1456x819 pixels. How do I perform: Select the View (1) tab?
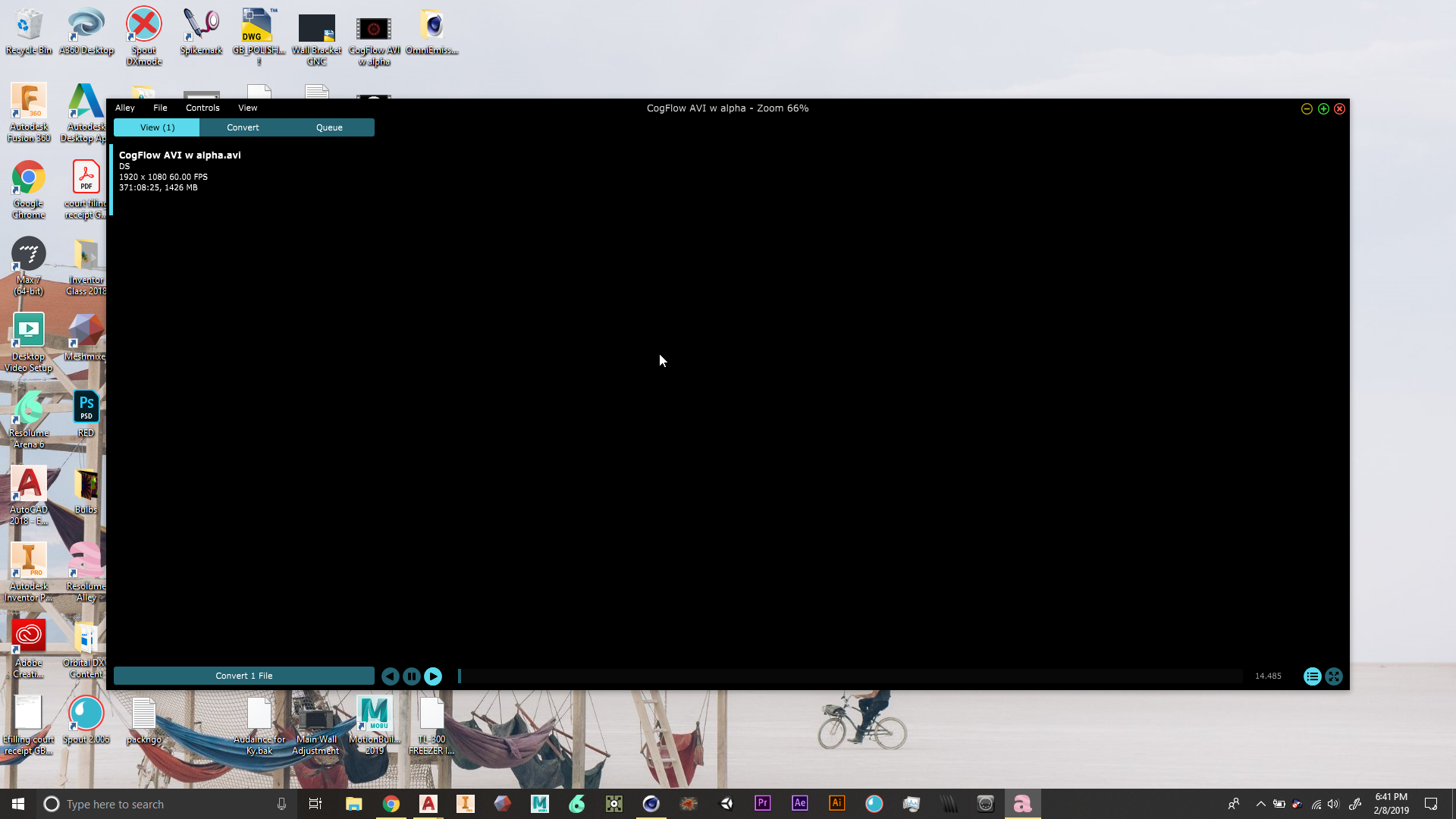click(157, 127)
